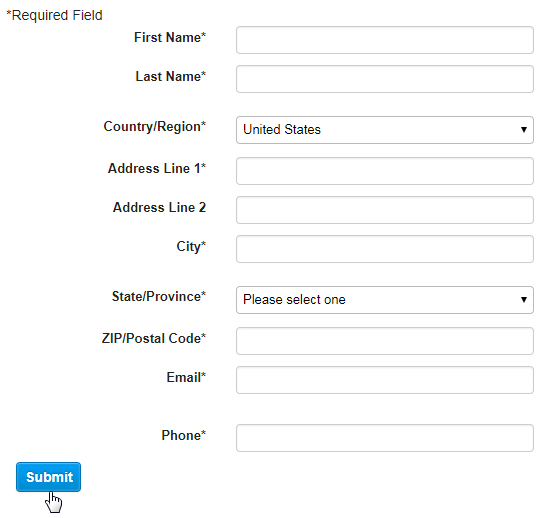Screen dimensions: 547x518
Task: Click the Phone number input field
Action: [x=385, y=438]
